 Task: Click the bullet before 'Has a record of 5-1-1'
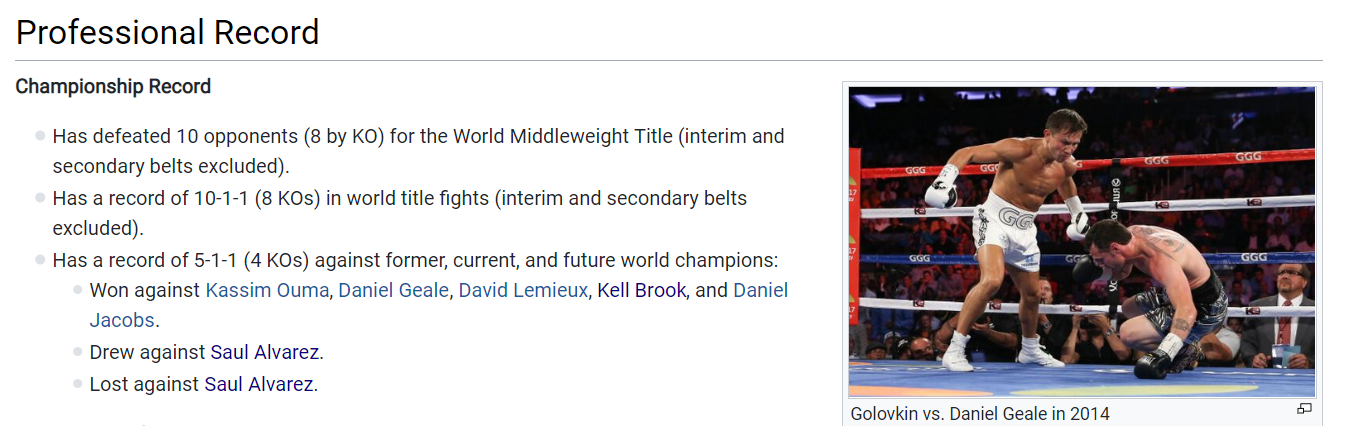40,260
